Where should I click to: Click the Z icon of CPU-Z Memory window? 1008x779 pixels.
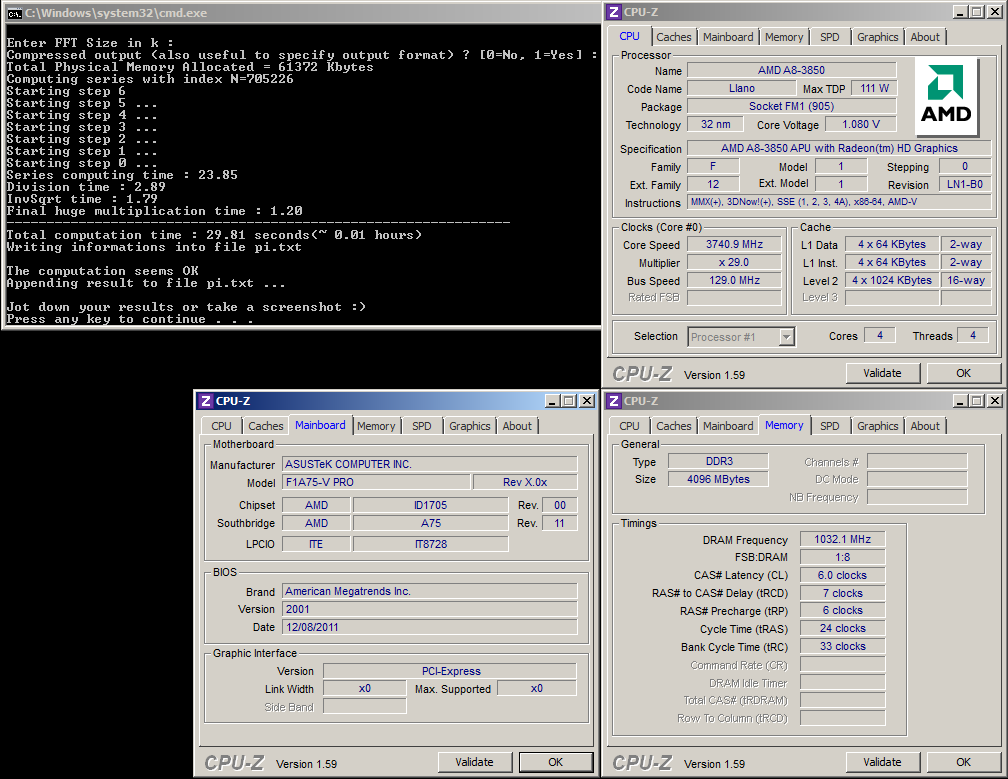click(x=615, y=401)
